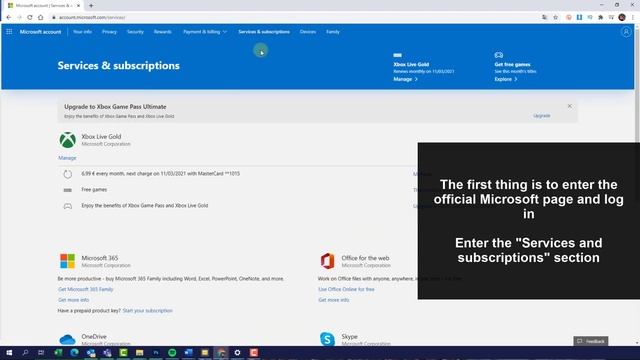Click the 'Free games' row text

(x=94, y=190)
